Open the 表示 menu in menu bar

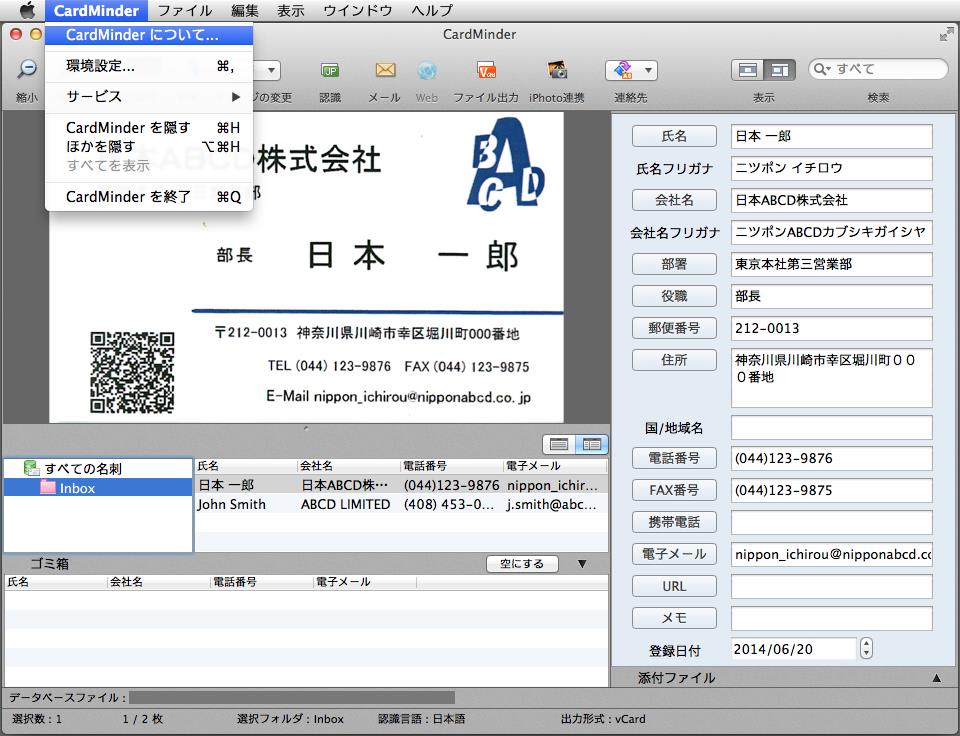coord(290,10)
